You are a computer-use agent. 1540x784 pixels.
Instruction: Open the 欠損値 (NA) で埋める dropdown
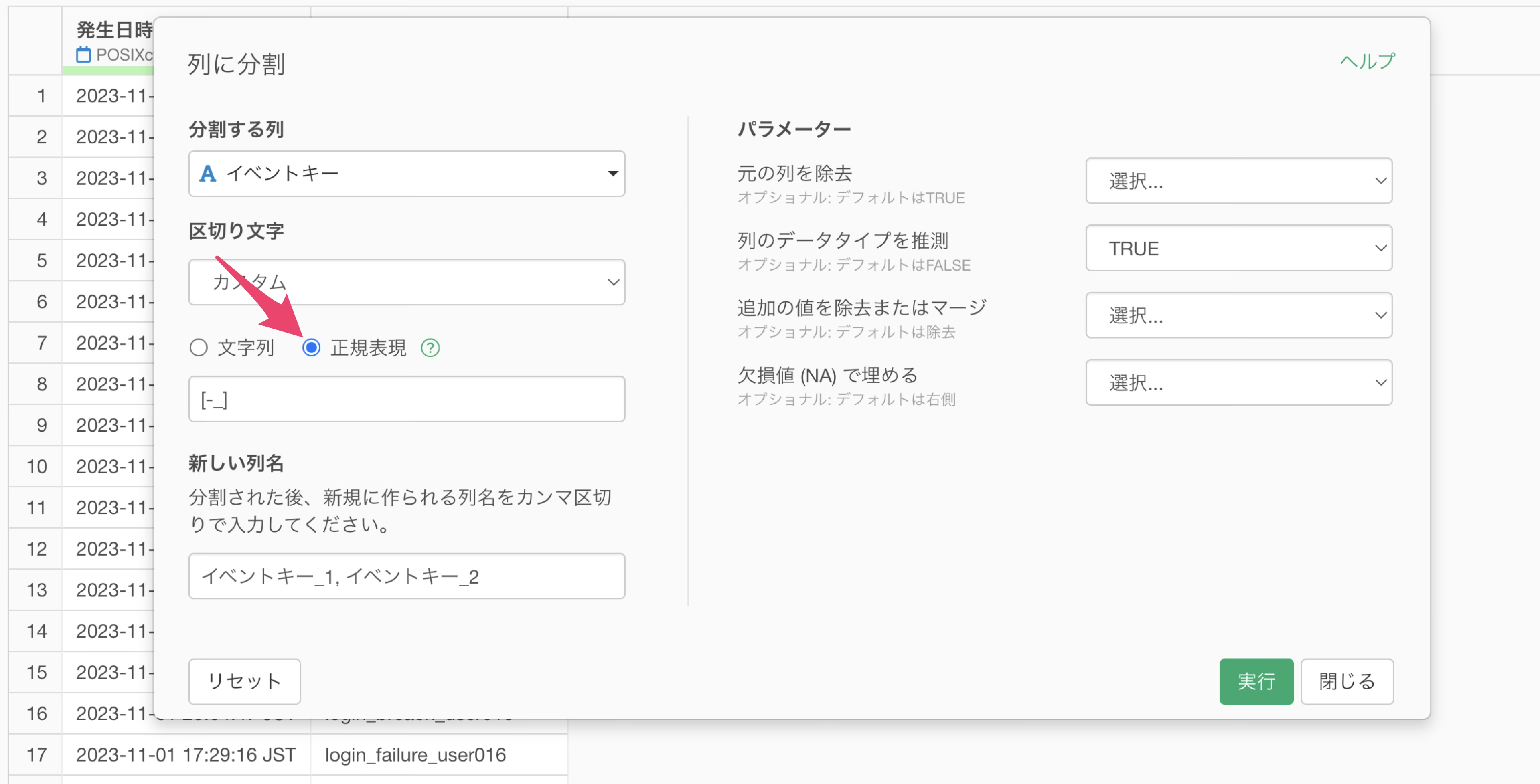pos(1238,382)
